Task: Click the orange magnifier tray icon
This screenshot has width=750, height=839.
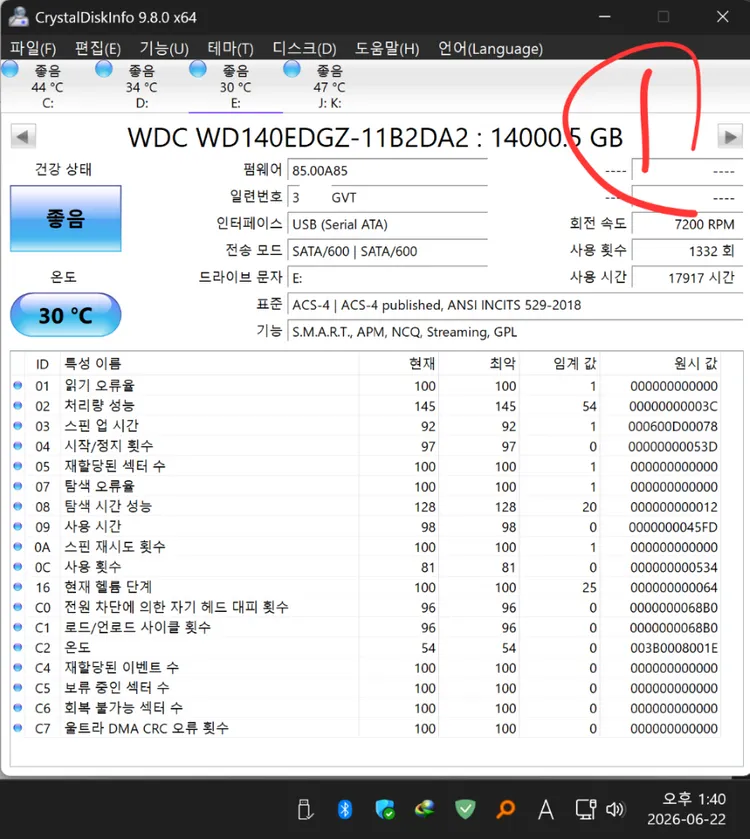Action: coord(505,809)
